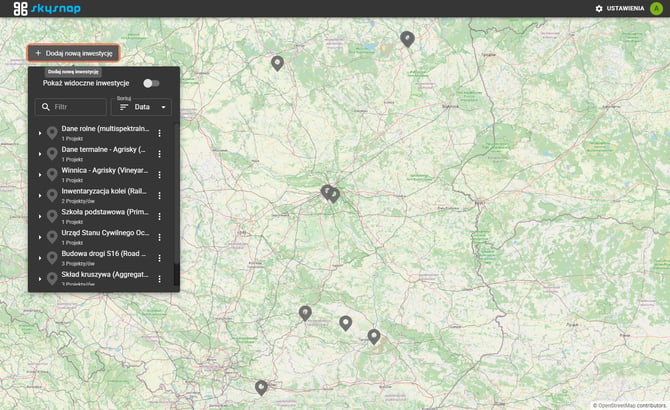
Task: Click the USTAWIENIA settings label
Action: (x=625, y=9)
